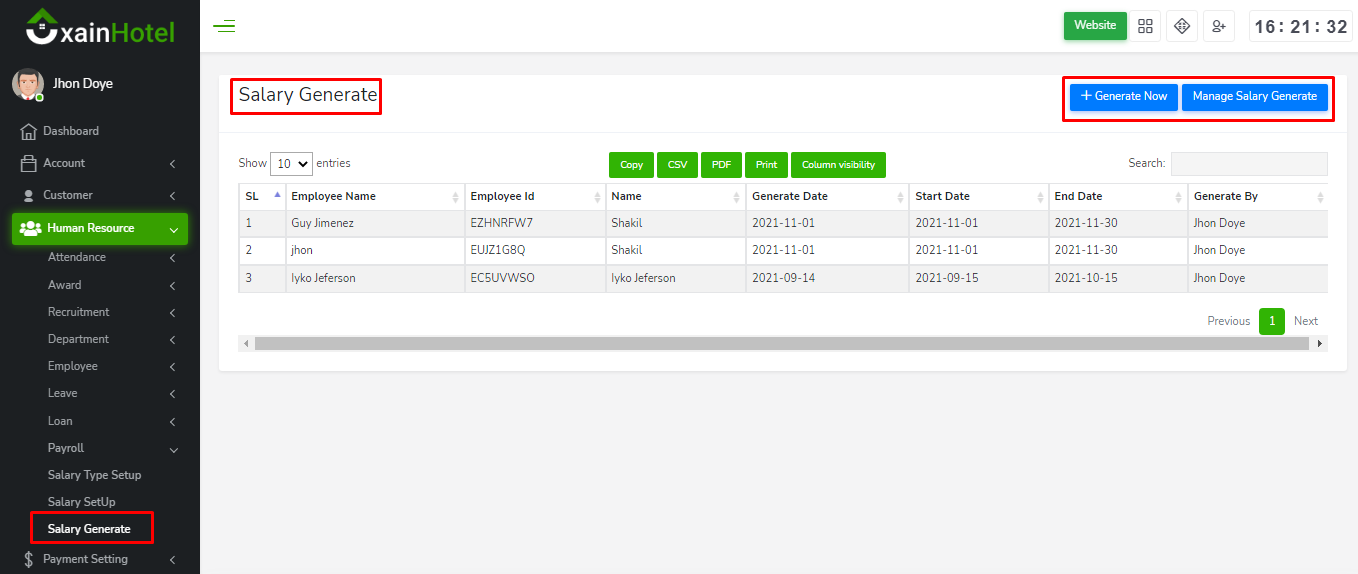
Task: Click the grid apps icon in header
Action: 1145,26
